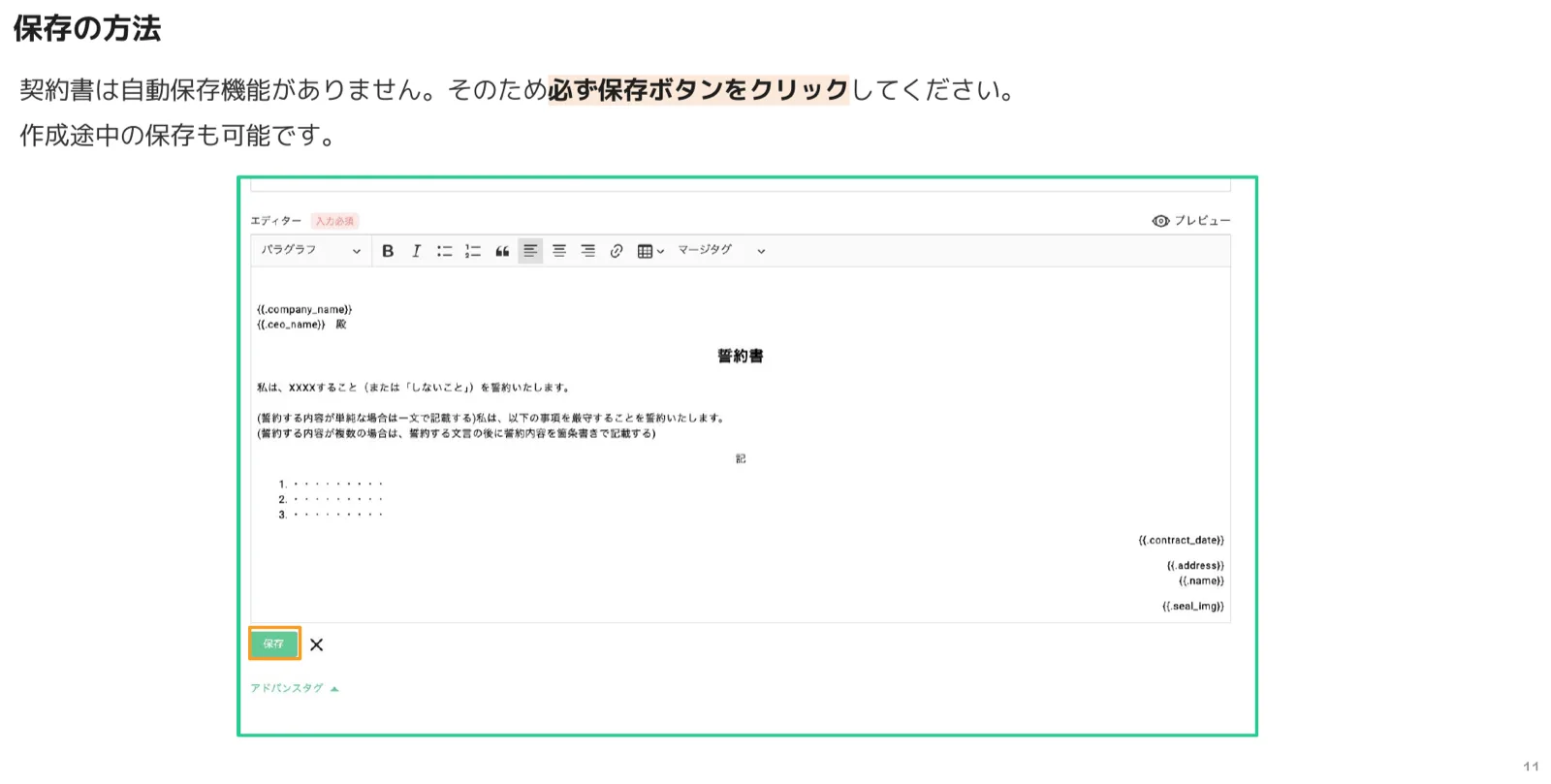Click the third numbered list item

pos(331,515)
